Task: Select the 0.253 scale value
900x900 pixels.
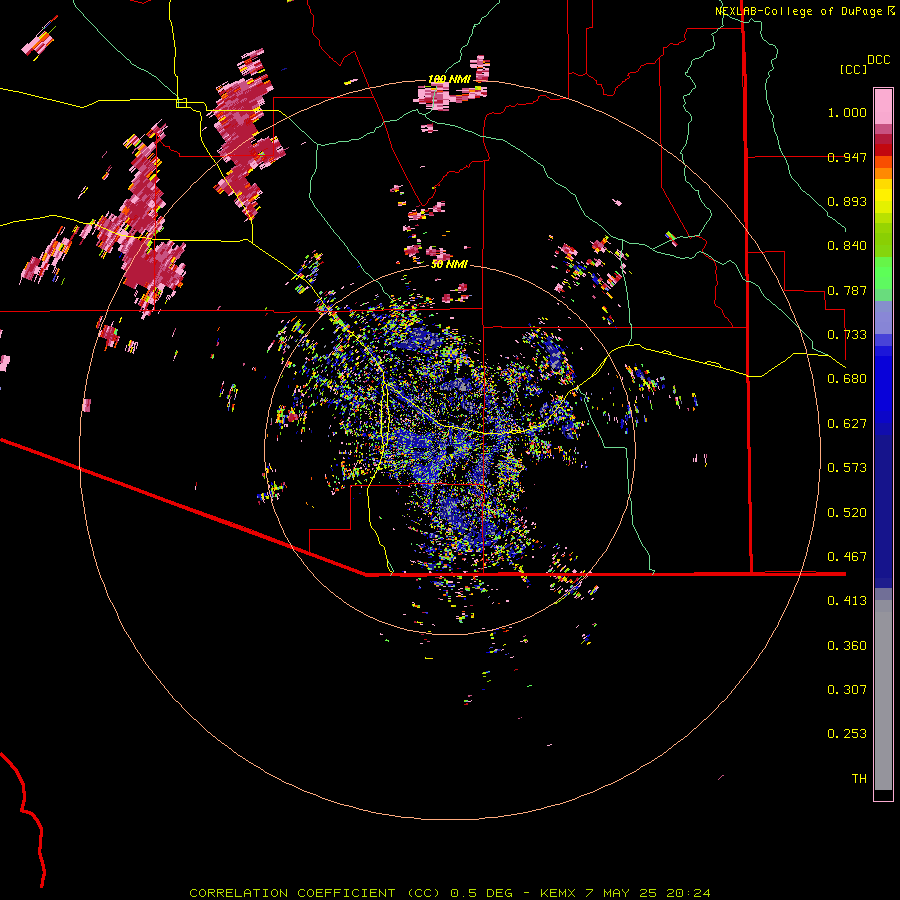Action: click(x=847, y=734)
